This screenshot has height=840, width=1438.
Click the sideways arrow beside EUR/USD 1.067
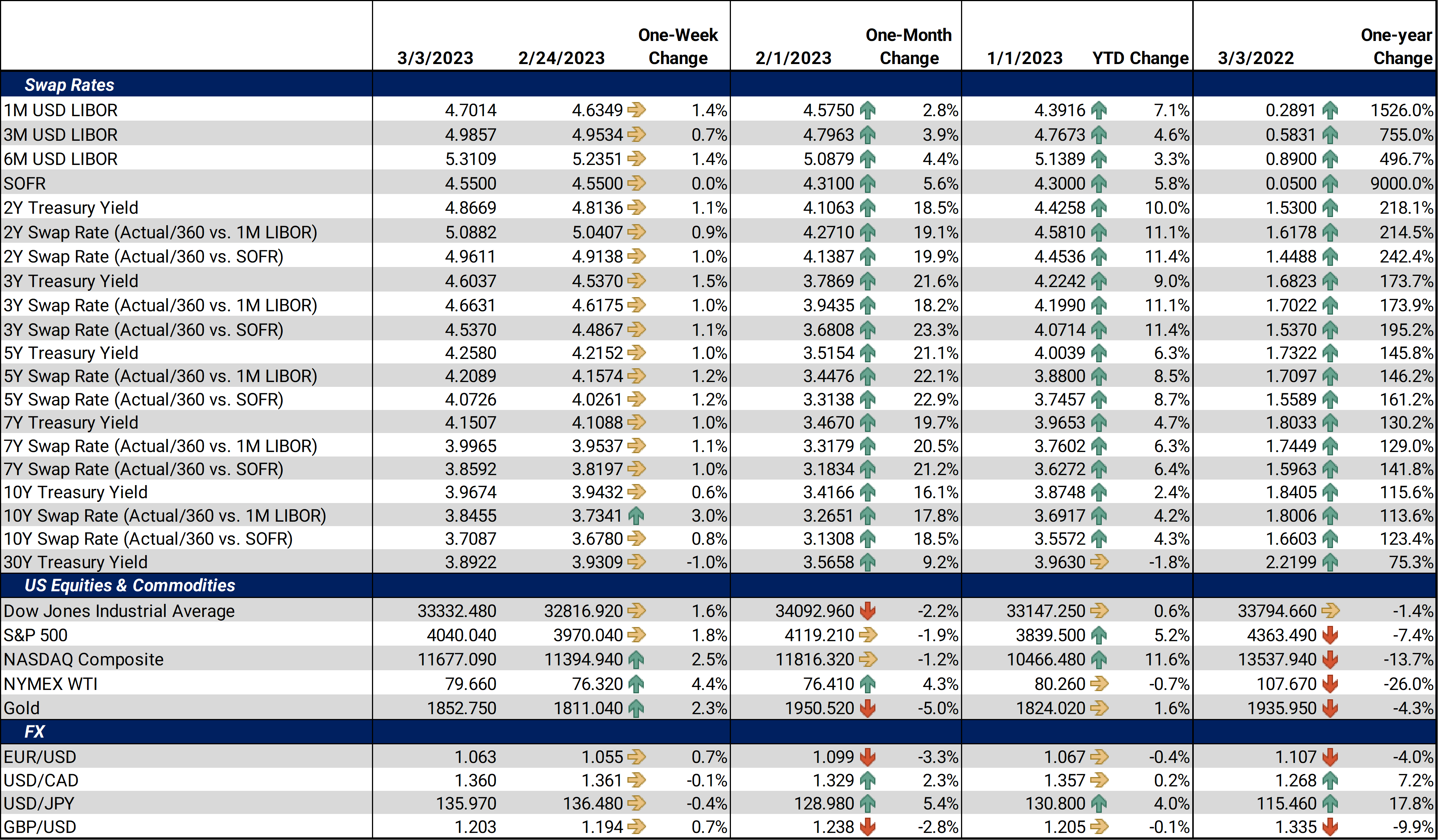click(x=1099, y=757)
